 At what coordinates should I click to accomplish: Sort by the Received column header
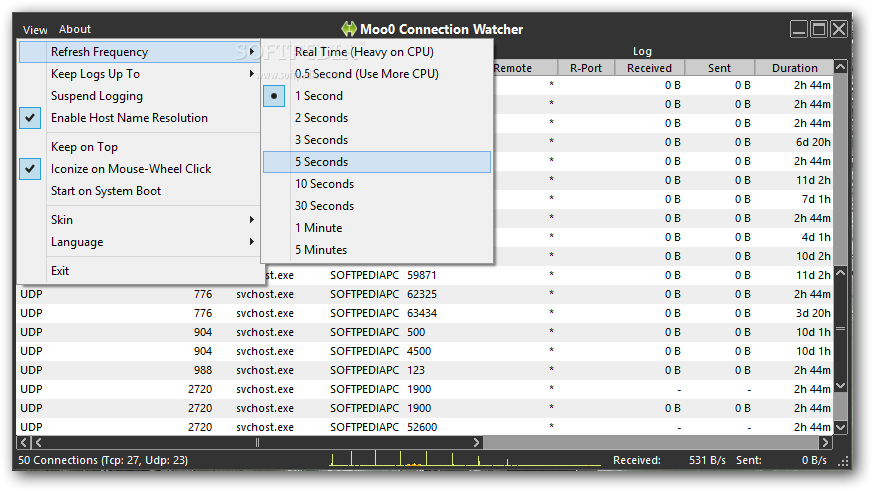[649, 68]
